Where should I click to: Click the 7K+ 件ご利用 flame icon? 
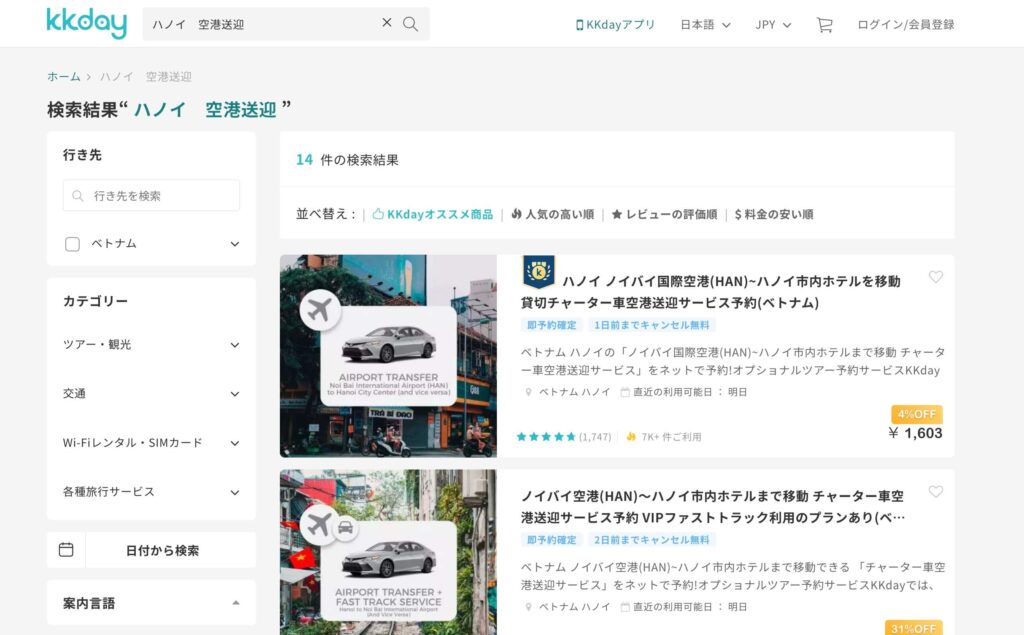[x=631, y=437]
